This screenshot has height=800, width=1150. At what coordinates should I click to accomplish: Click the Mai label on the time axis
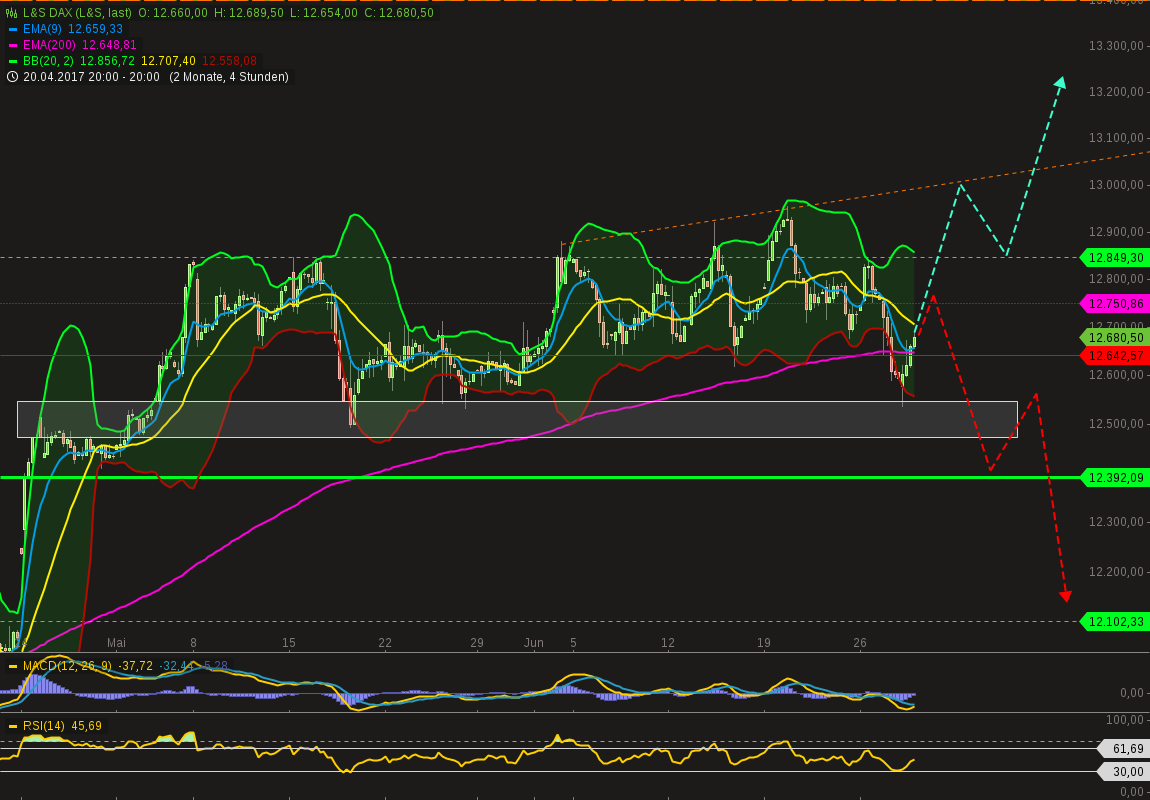click(116, 643)
